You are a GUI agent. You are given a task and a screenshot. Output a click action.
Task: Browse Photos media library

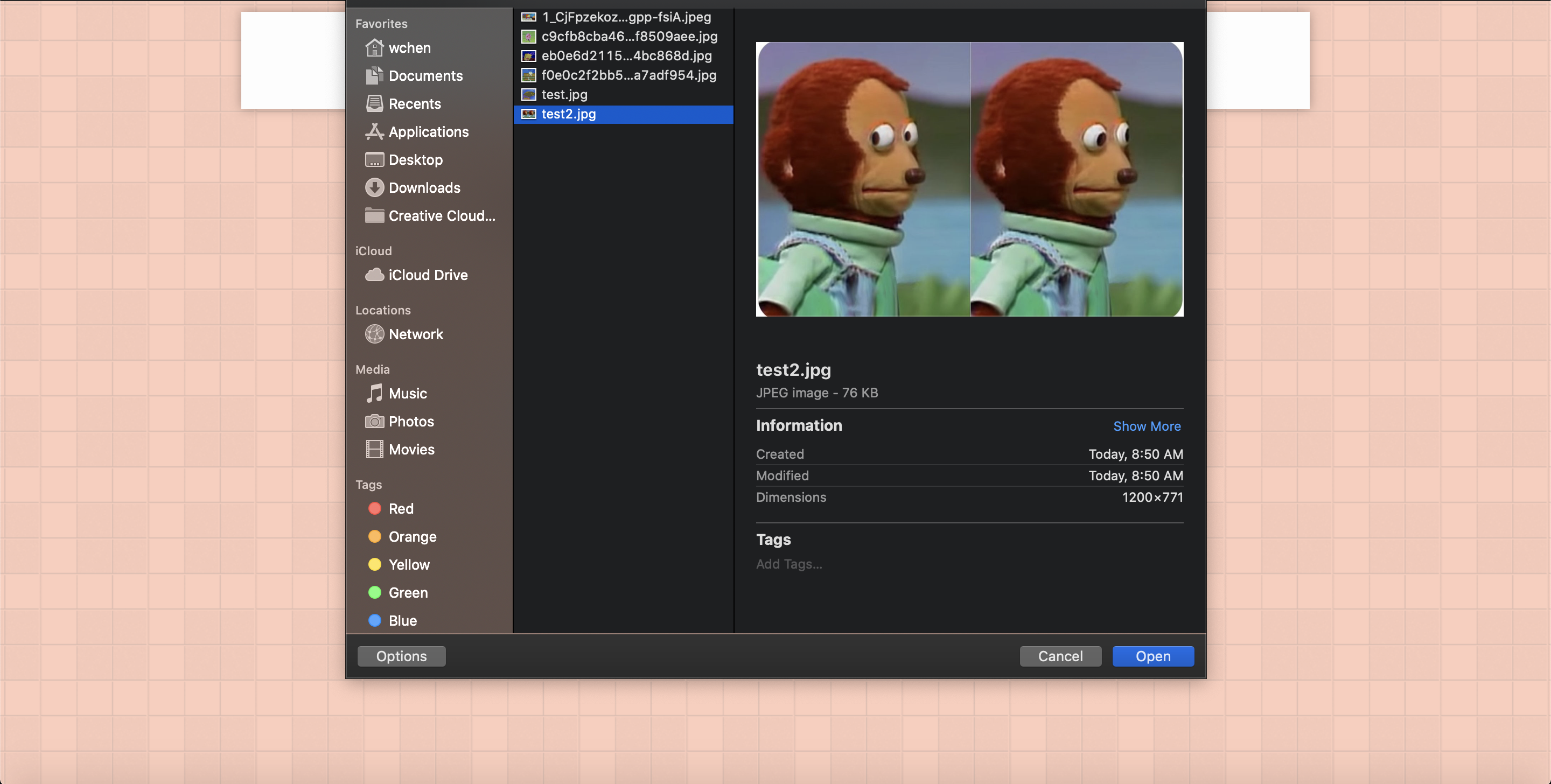click(410, 422)
